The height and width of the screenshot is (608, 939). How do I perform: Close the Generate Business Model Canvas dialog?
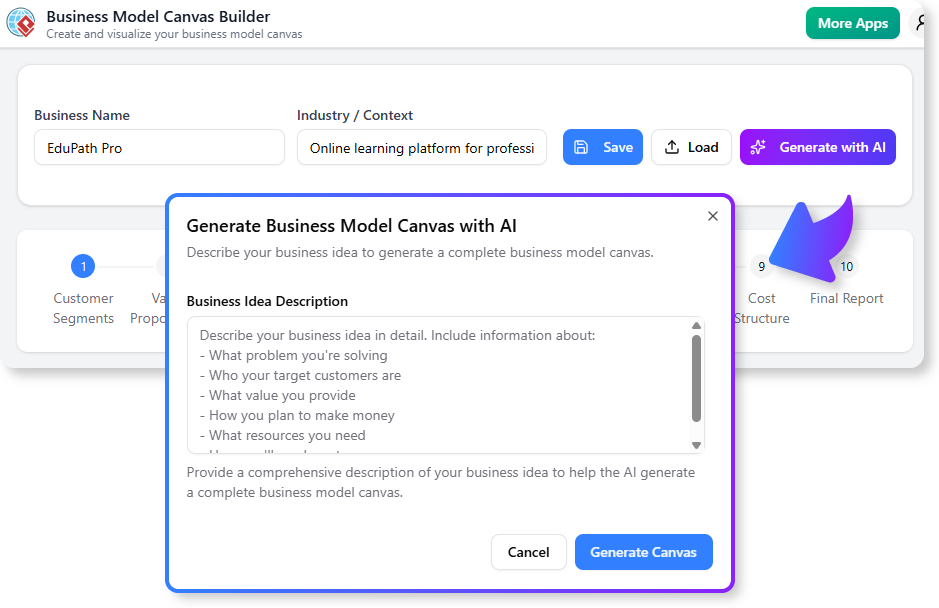pyautogui.click(x=712, y=216)
